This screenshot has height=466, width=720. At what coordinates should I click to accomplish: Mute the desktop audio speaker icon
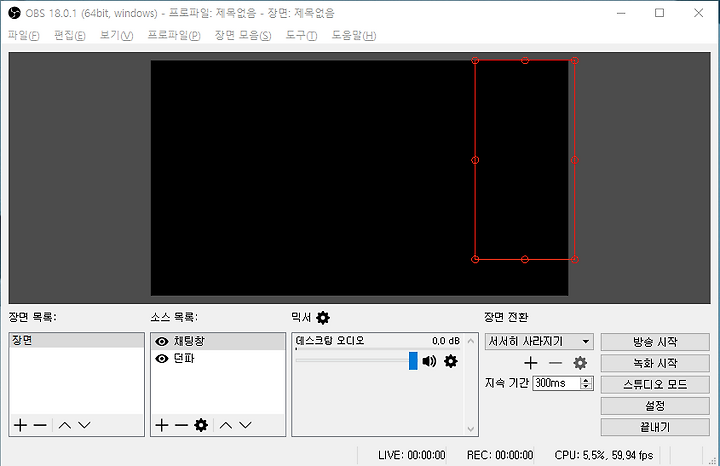[x=429, y=361]
